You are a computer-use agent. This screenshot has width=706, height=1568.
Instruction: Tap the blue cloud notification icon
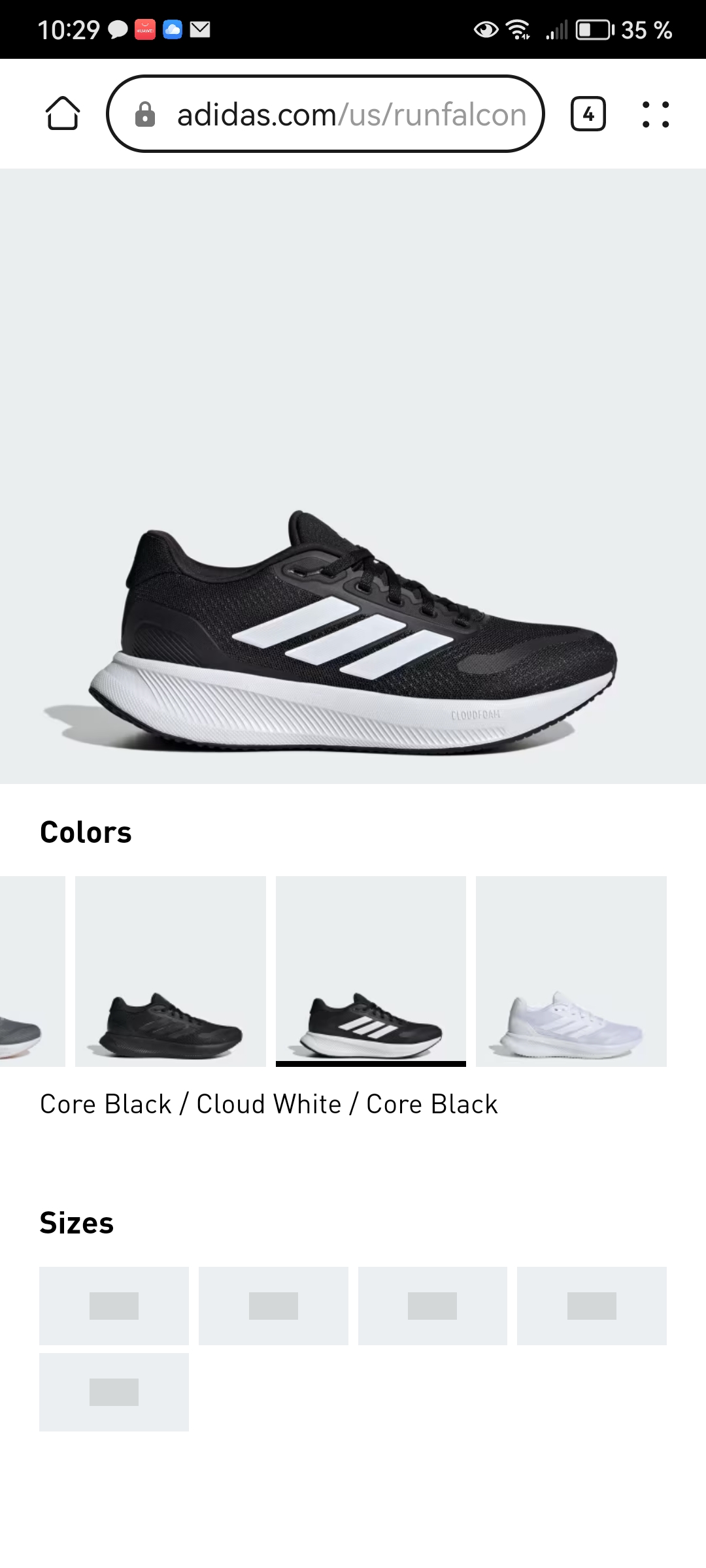[x=173, y=29]
